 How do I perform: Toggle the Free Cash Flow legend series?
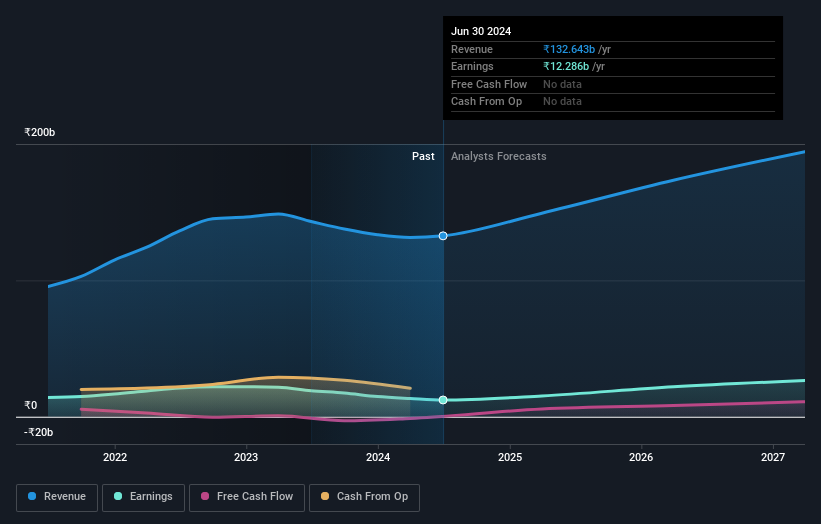pyautogui.click(x=247, y=497)
